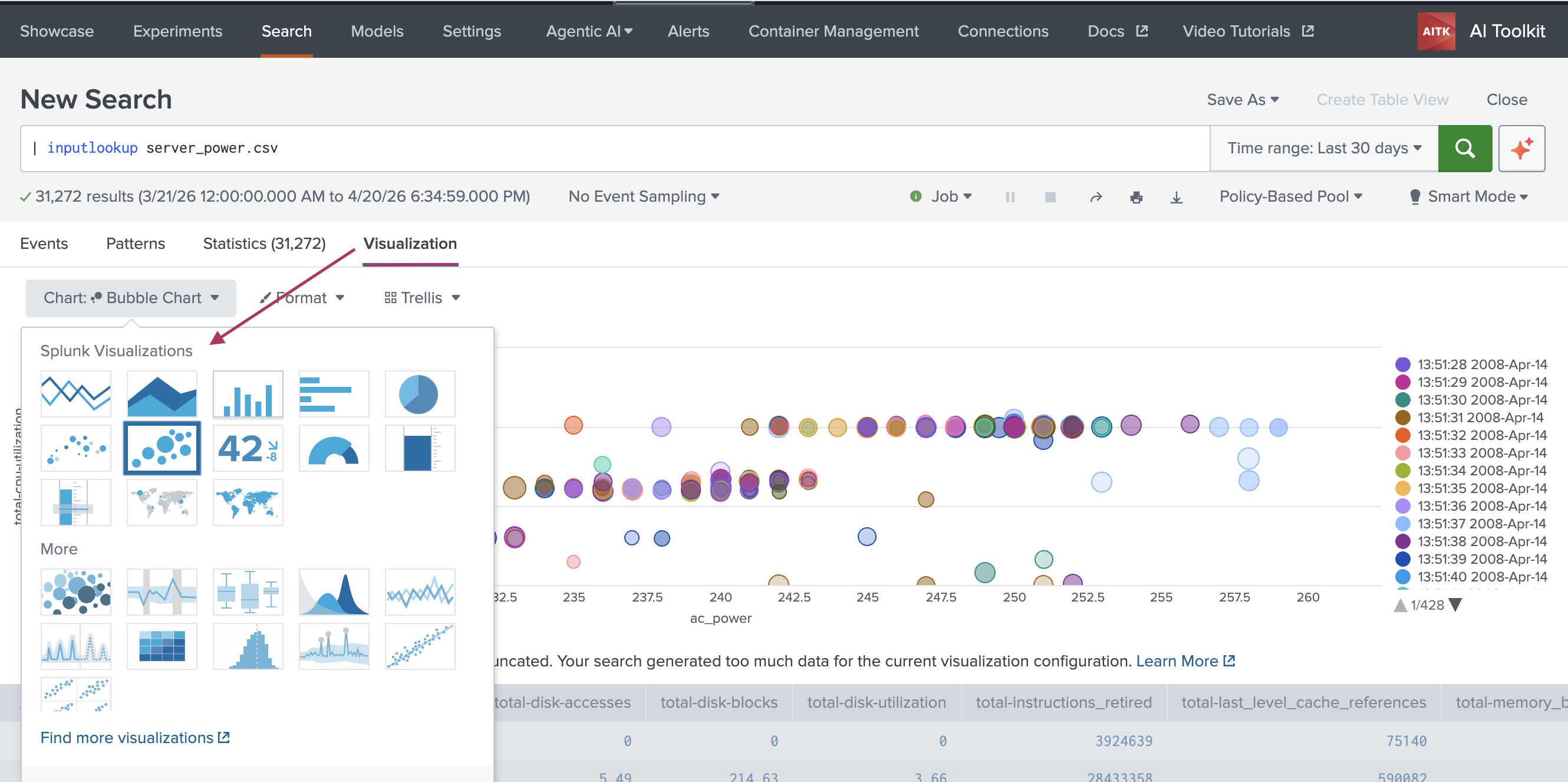The height and width of the screenshot is (782, 1568).
Task: Choose the heatmap grid visualization under More
Action: tap(162, 646)
